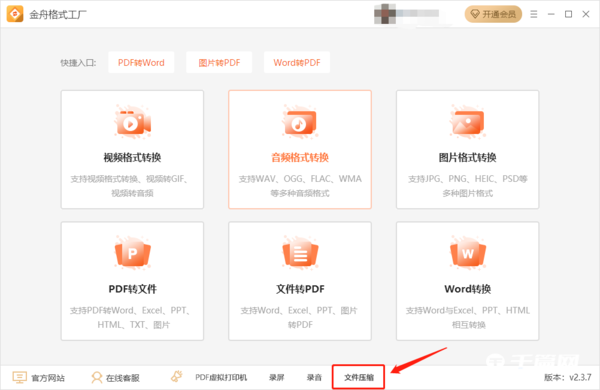This screenshot has height=390, width=600.
Task: Click the version text v2.3.7
Action: (x=580, y=377)
